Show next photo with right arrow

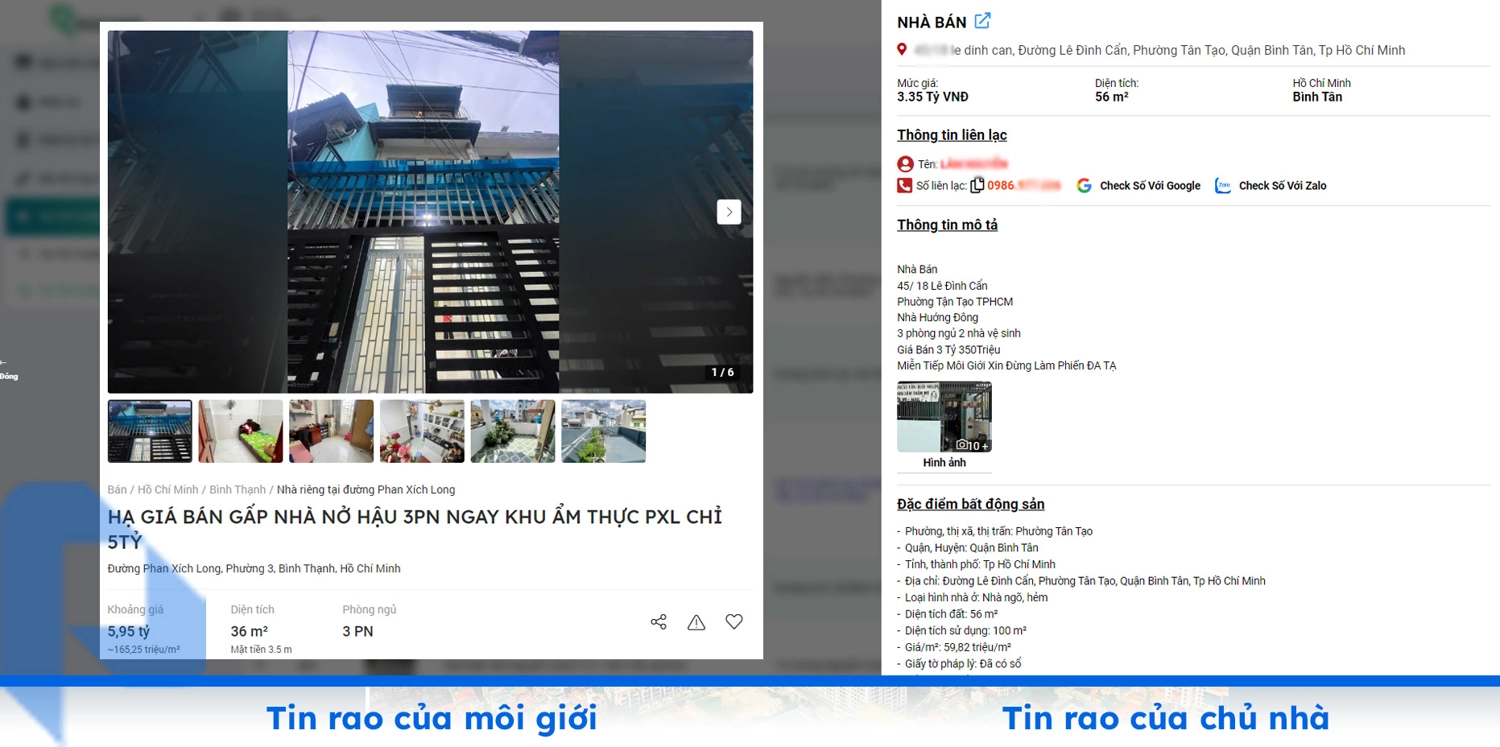(729, 212)
